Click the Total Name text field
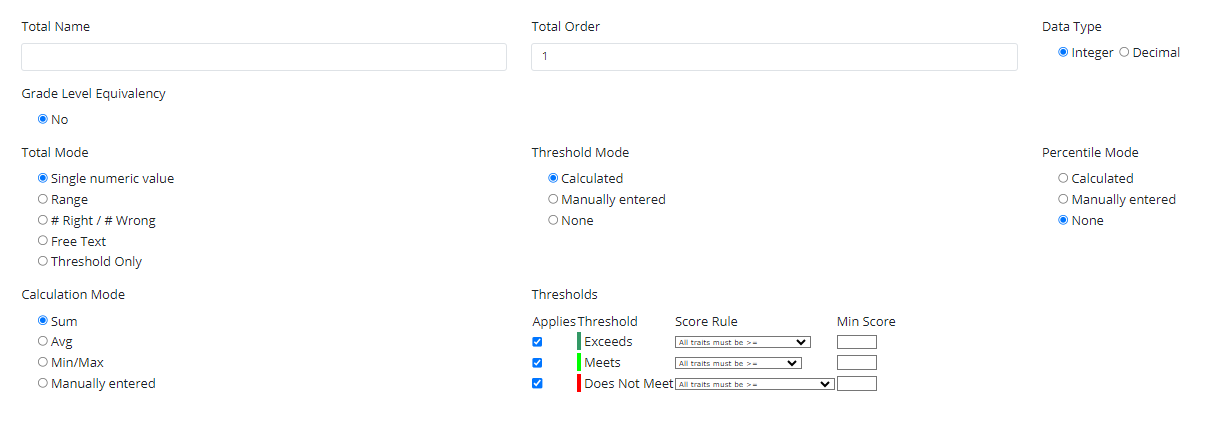Image resolution: width=1209 pixels, height=431 pixels. (x=264, y=57)
